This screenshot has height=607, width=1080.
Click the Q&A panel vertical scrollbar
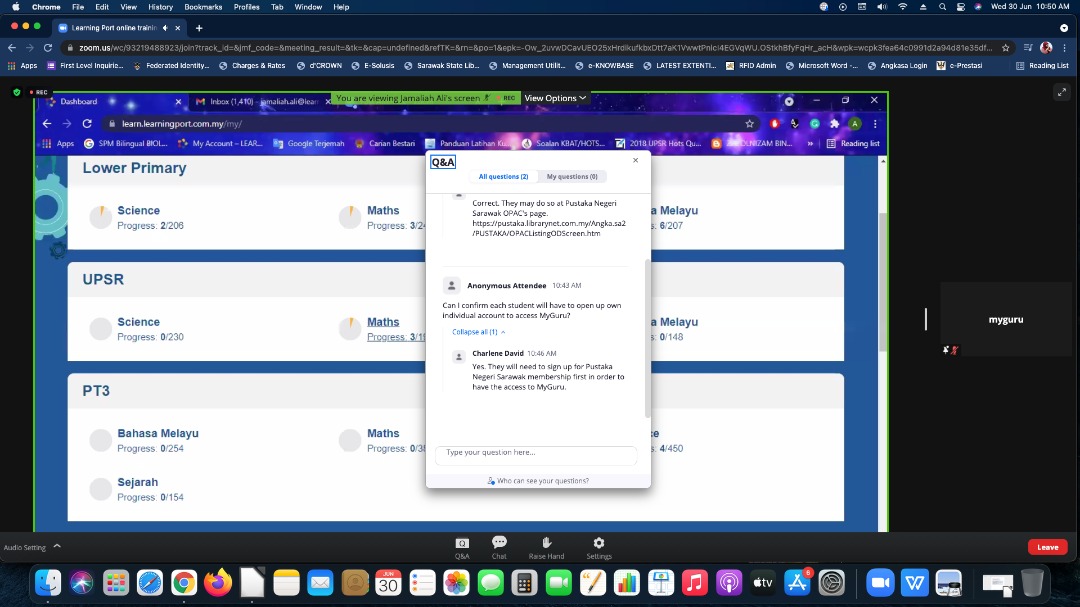(647, 338)
